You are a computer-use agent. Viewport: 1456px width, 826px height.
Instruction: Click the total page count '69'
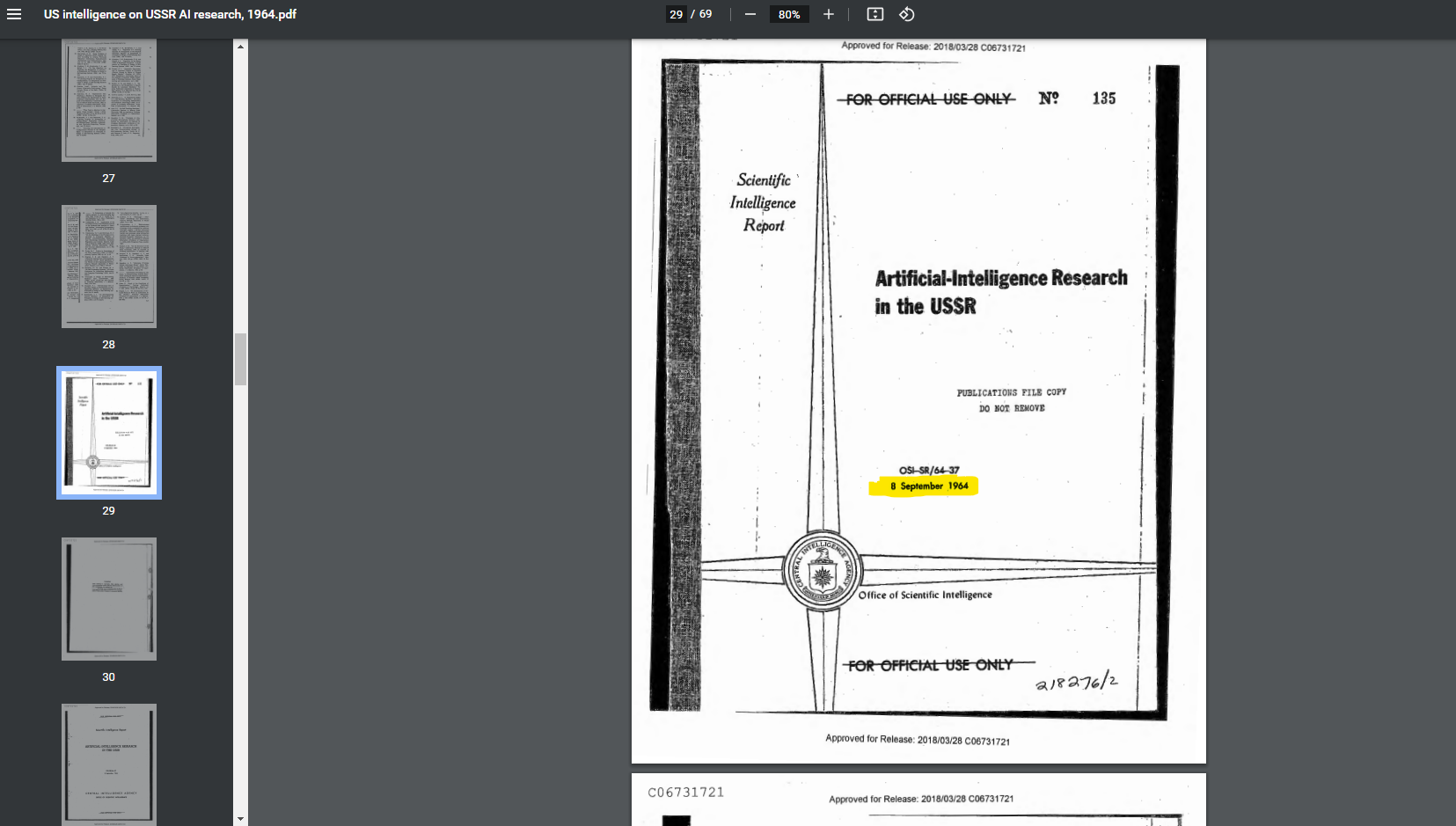(706, 14)
